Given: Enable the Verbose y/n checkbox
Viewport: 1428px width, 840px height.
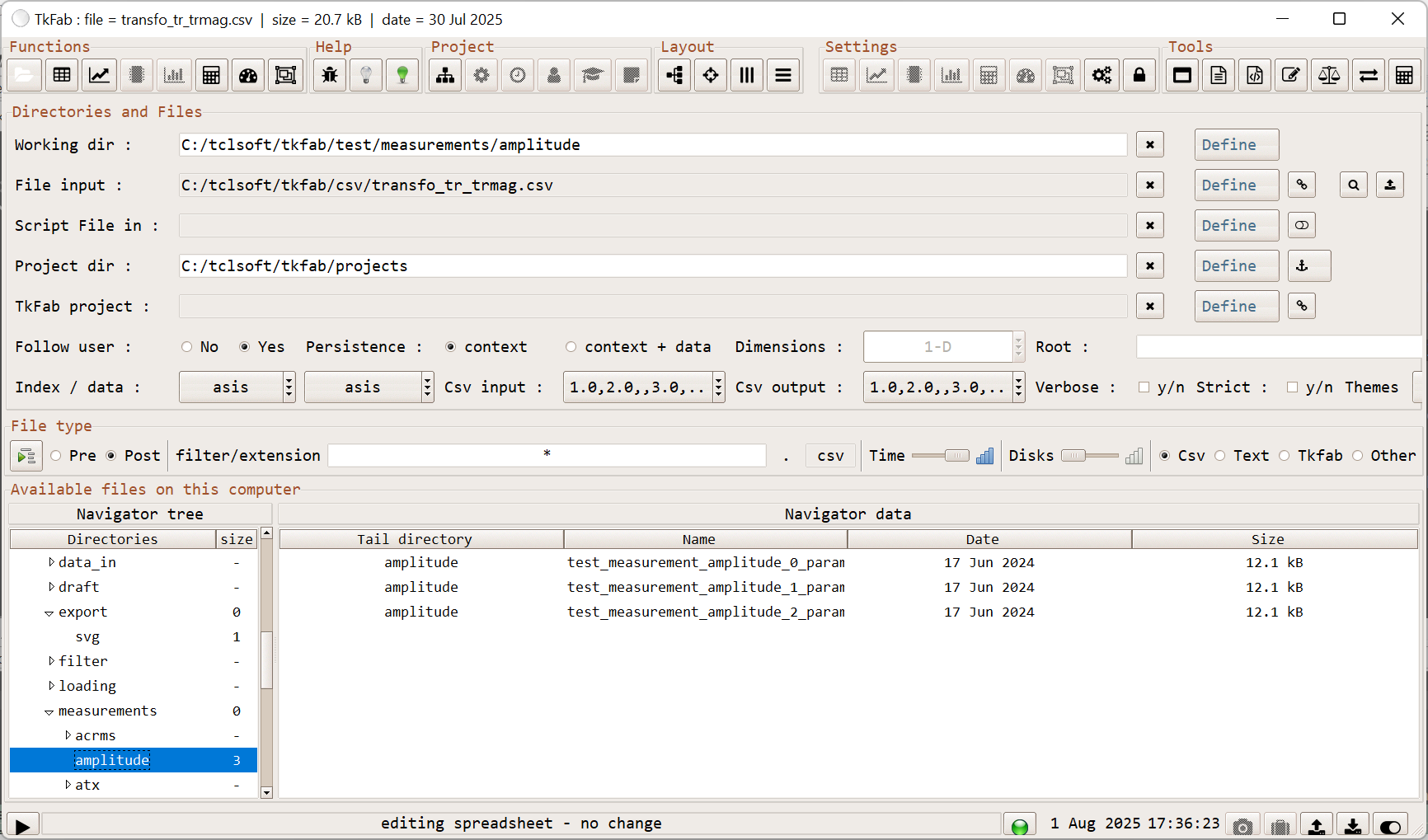Looking at the screenshot, I should pyautogui.click(x=1144, y=387).
